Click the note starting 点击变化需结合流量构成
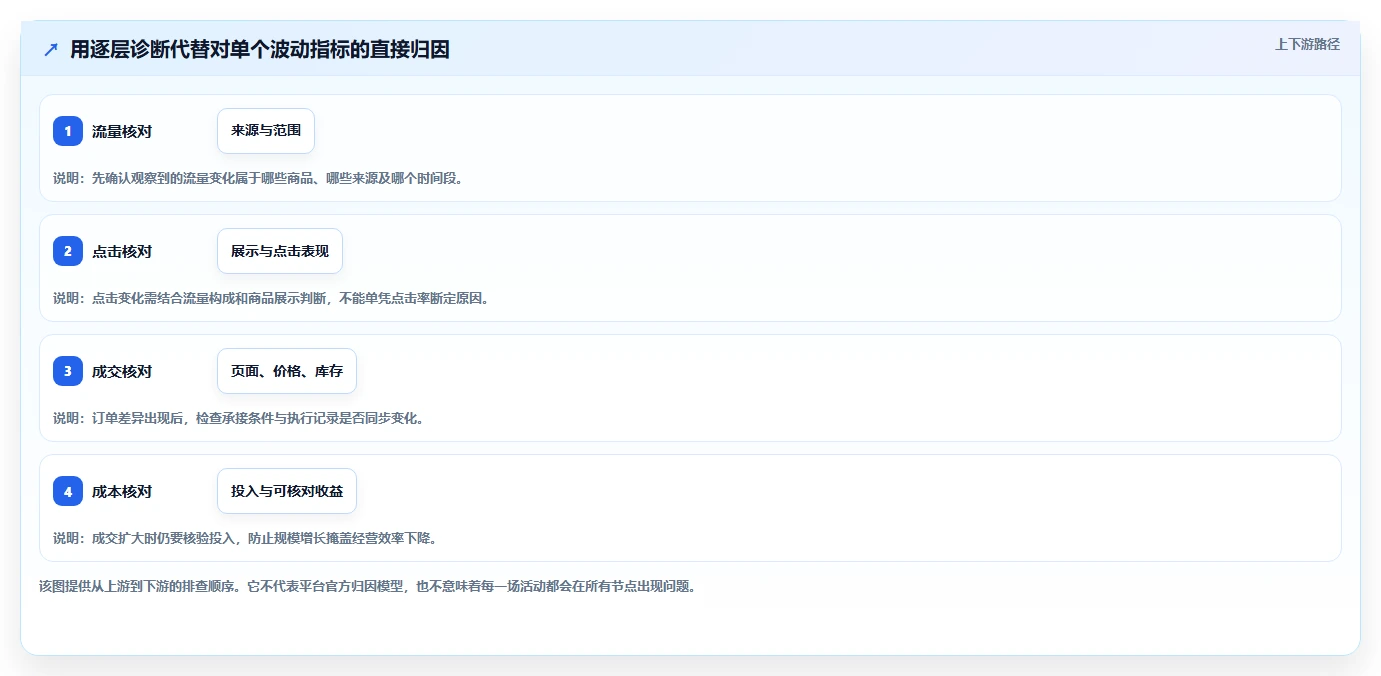 coord(271,298)
